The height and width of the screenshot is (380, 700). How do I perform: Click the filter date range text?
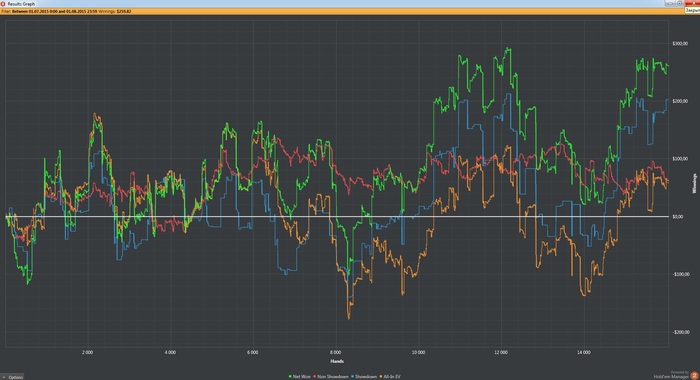pyautogui.click(x=54, y=11)
